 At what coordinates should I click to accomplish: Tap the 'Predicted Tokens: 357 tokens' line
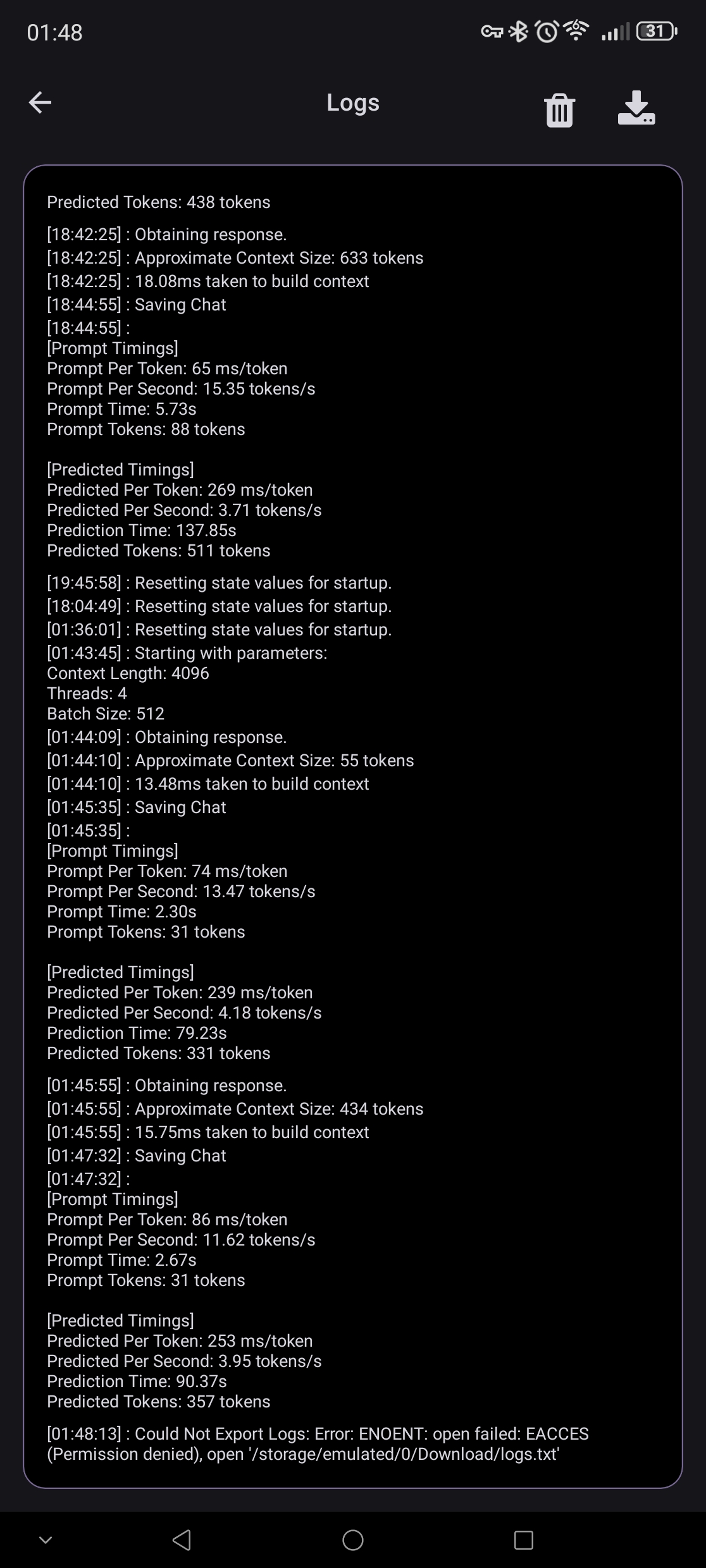[x=159, y=1401]
